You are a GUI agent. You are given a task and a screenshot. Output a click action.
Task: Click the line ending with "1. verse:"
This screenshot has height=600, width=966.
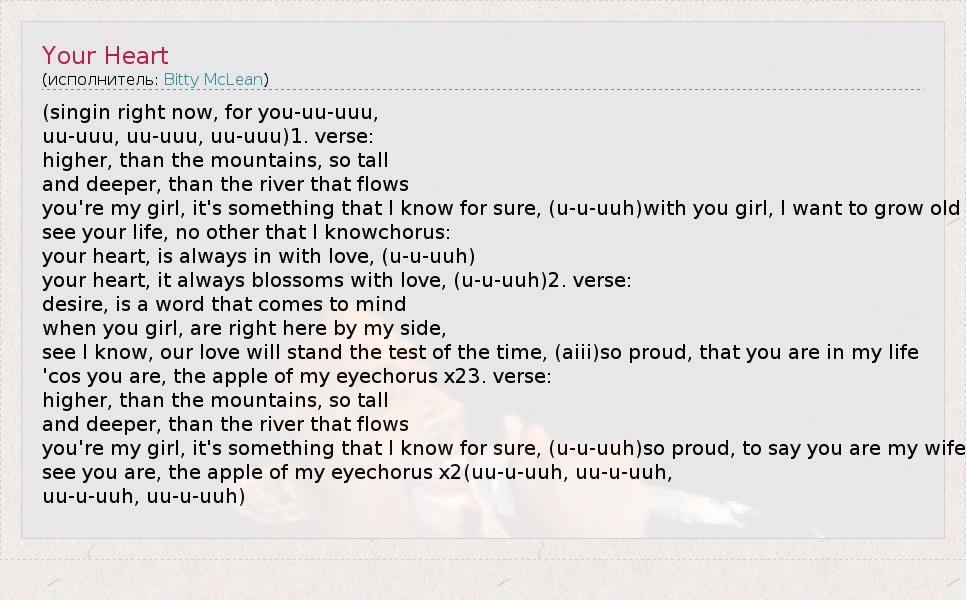[208, 136]
